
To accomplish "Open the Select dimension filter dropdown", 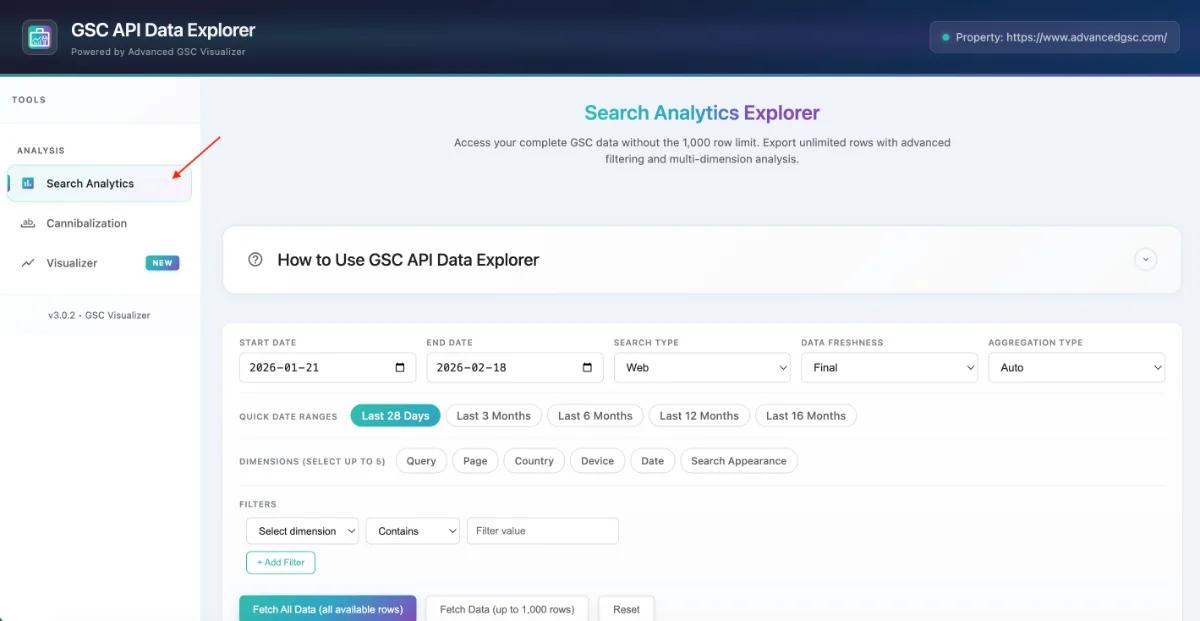I will click(302, 531).
